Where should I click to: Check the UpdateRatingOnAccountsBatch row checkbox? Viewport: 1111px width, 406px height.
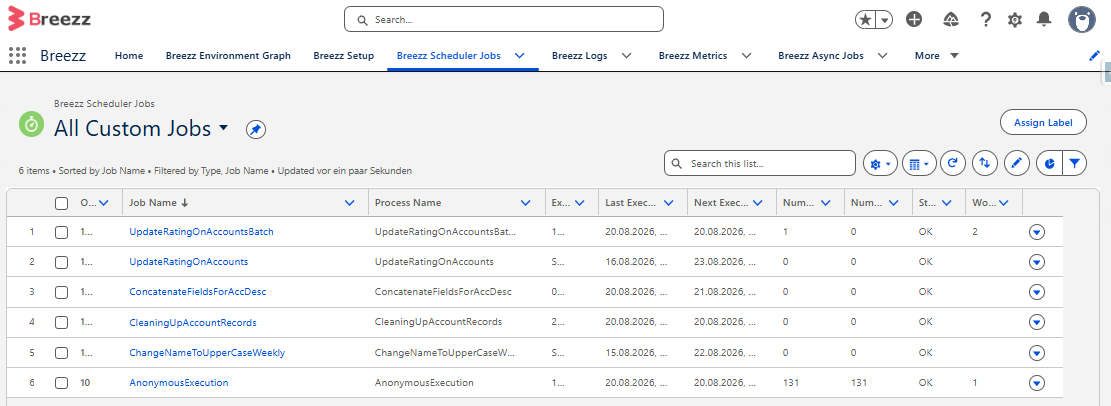(62, 232)
